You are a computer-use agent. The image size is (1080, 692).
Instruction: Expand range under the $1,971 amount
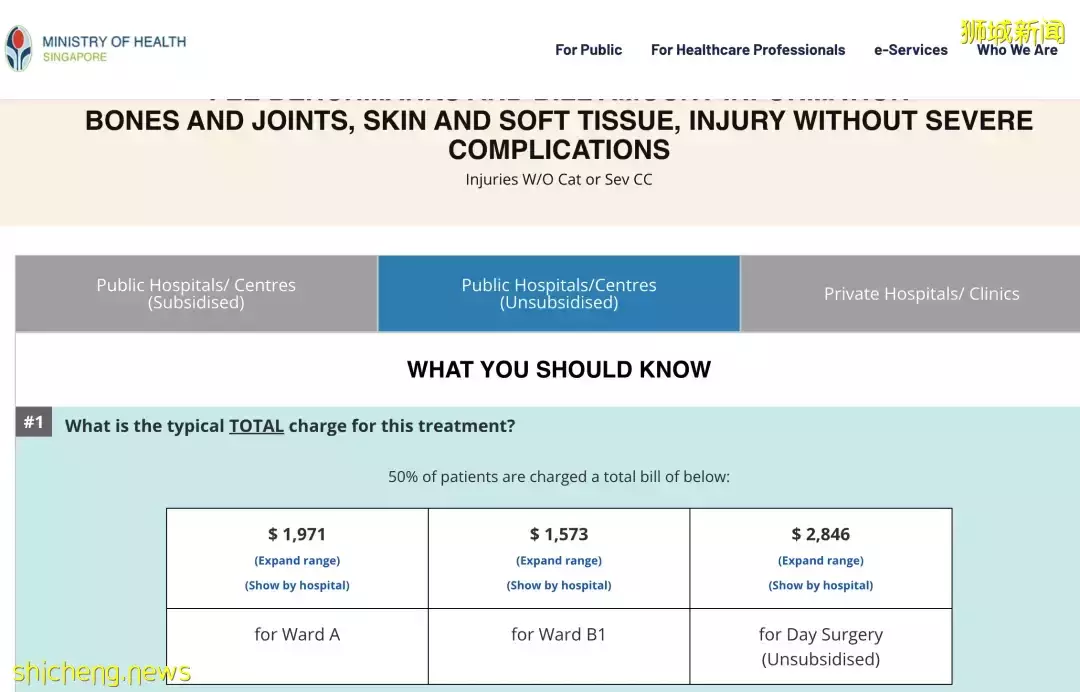[x=297, y=561]
